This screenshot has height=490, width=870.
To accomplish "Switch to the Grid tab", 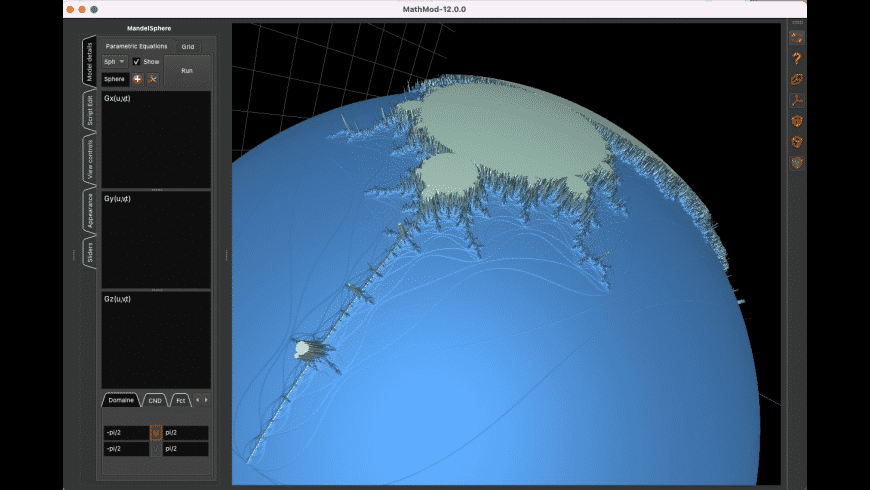I will [188, 47].
